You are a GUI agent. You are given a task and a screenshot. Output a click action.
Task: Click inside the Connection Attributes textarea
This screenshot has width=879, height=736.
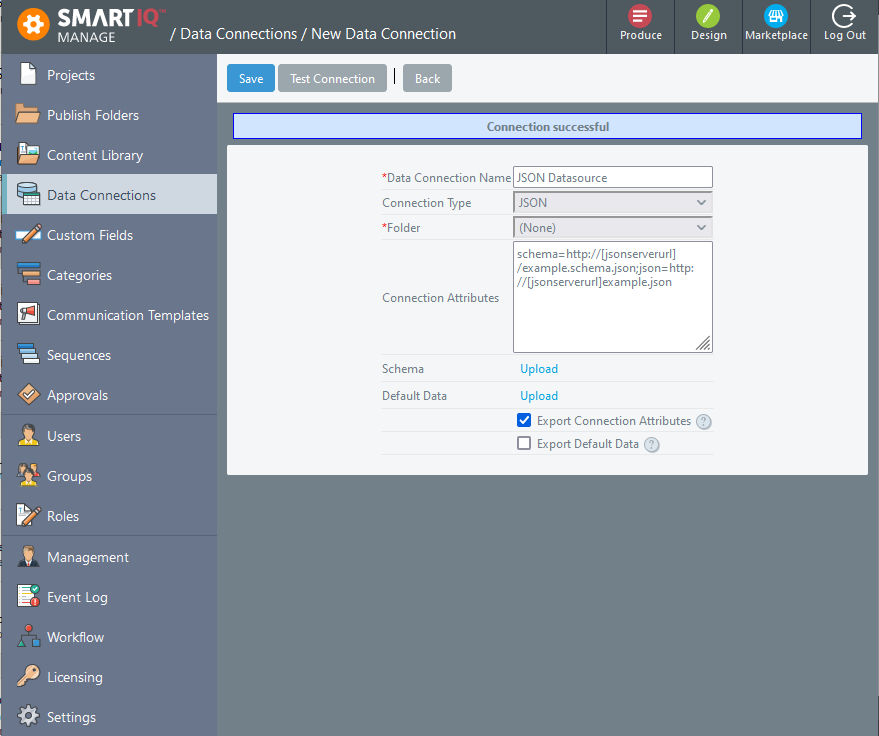[x=613, y=297]
